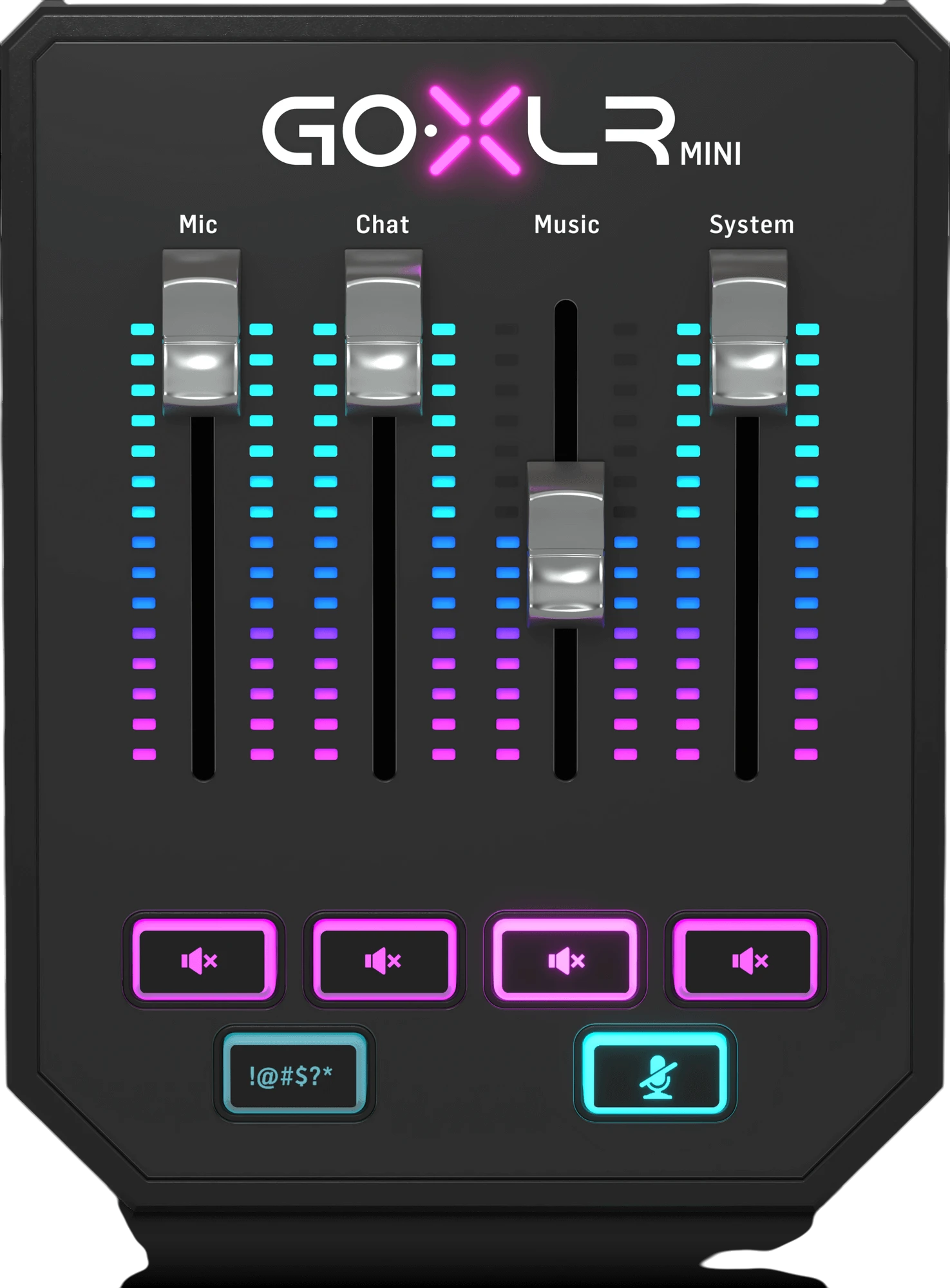
Task: Click the Chat channel label
Action: pos(383,225)
